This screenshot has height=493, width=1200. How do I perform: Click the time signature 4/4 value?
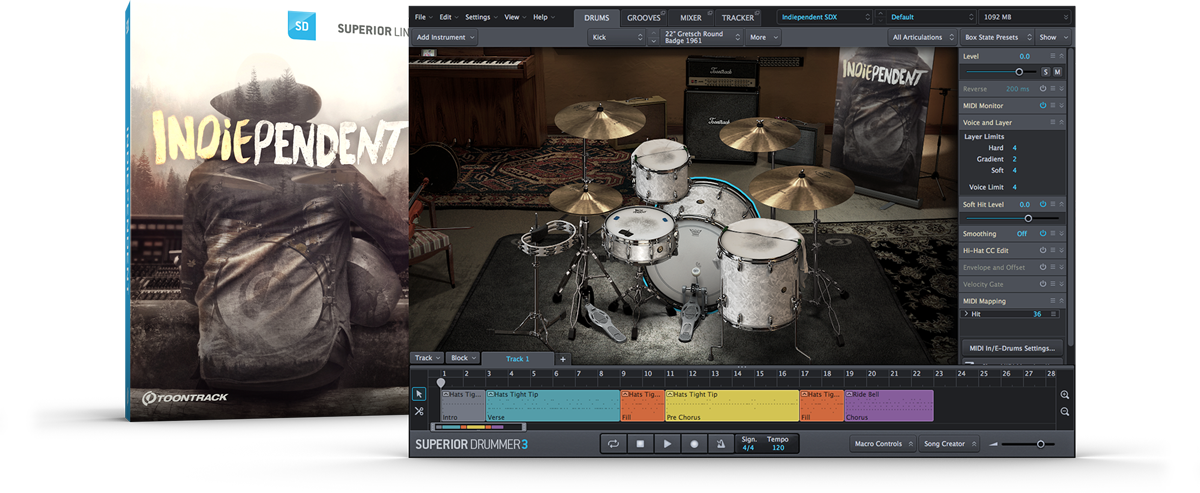click(748, 448)
